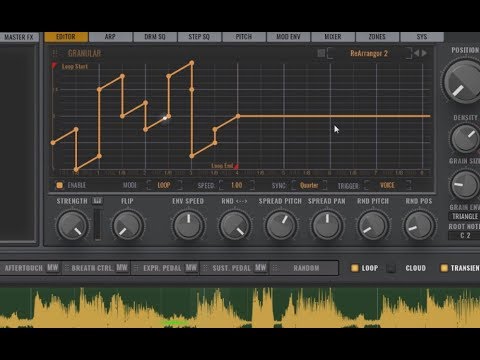Screen dimensions: 480x360
Task: Click the STRENGTH knob
Action: [x=72, y=226]
